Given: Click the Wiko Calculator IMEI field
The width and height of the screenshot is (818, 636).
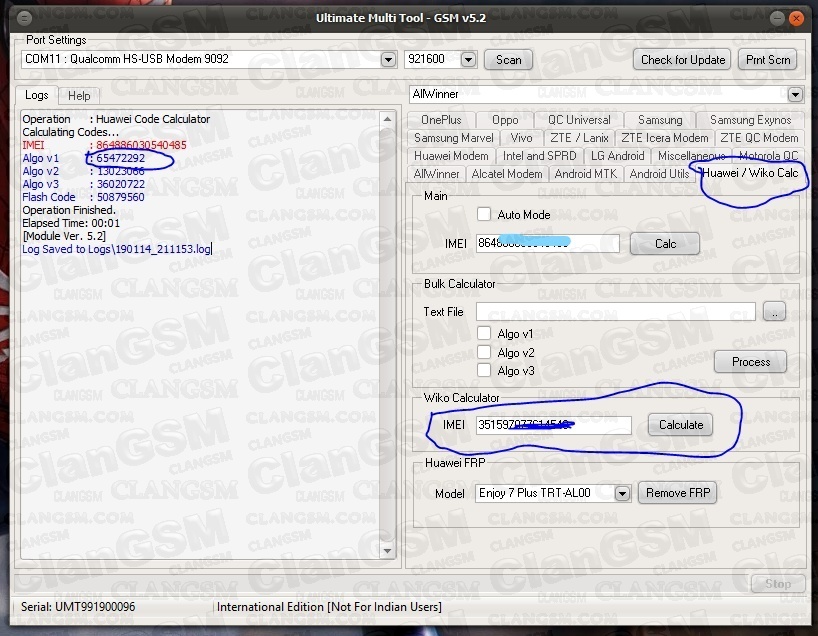Looking at the screenshot, I should click(554, 425).
